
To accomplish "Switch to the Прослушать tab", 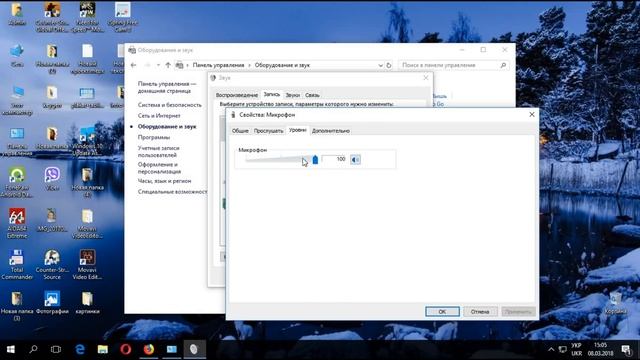I will tap(268, 131).
